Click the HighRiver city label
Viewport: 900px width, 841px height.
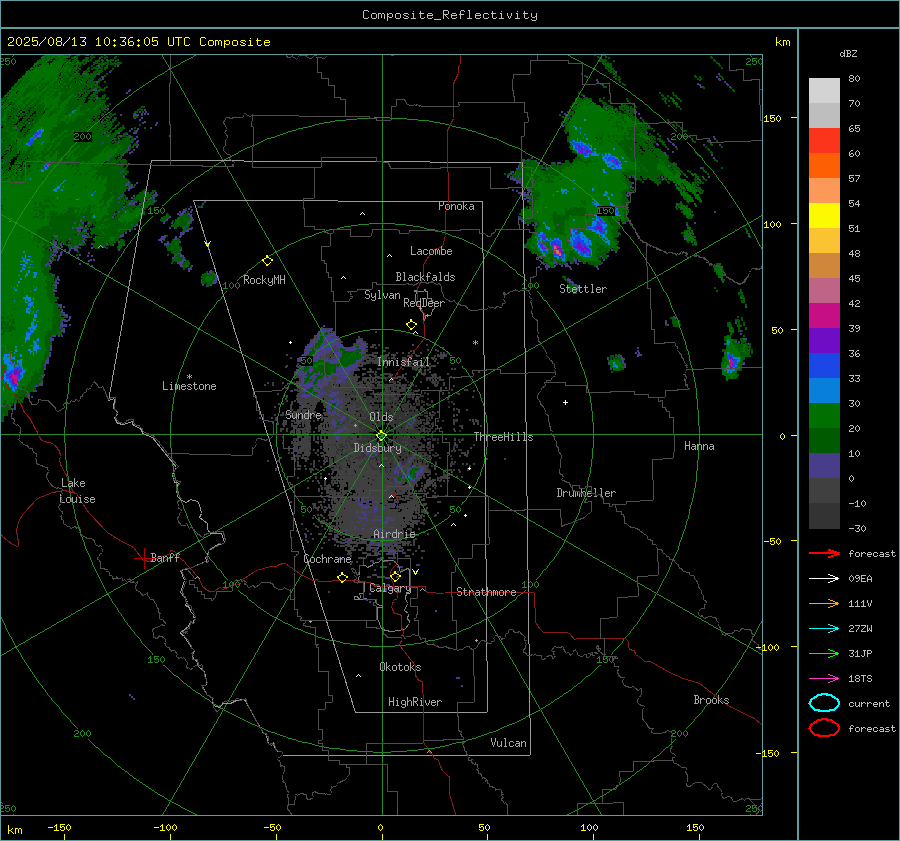point(415,702)
